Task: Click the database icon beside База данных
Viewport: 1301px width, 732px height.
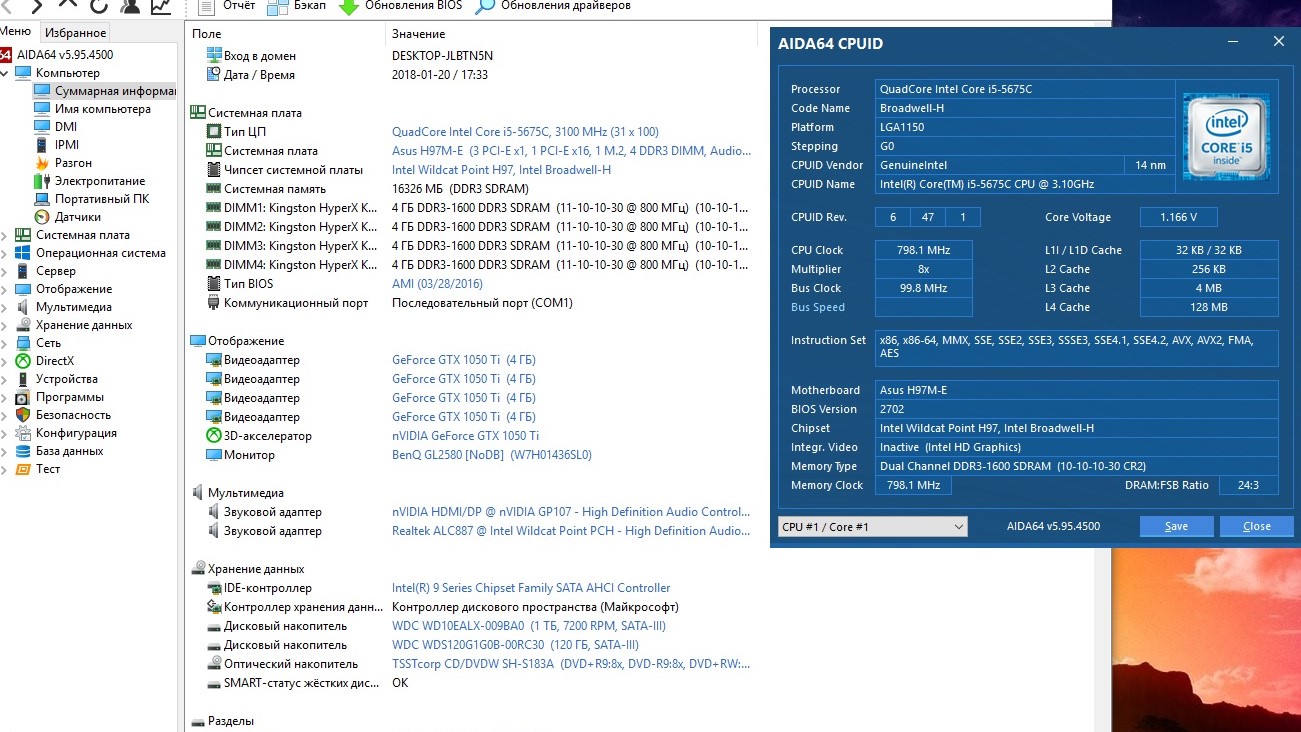Action: click(23, 451)
